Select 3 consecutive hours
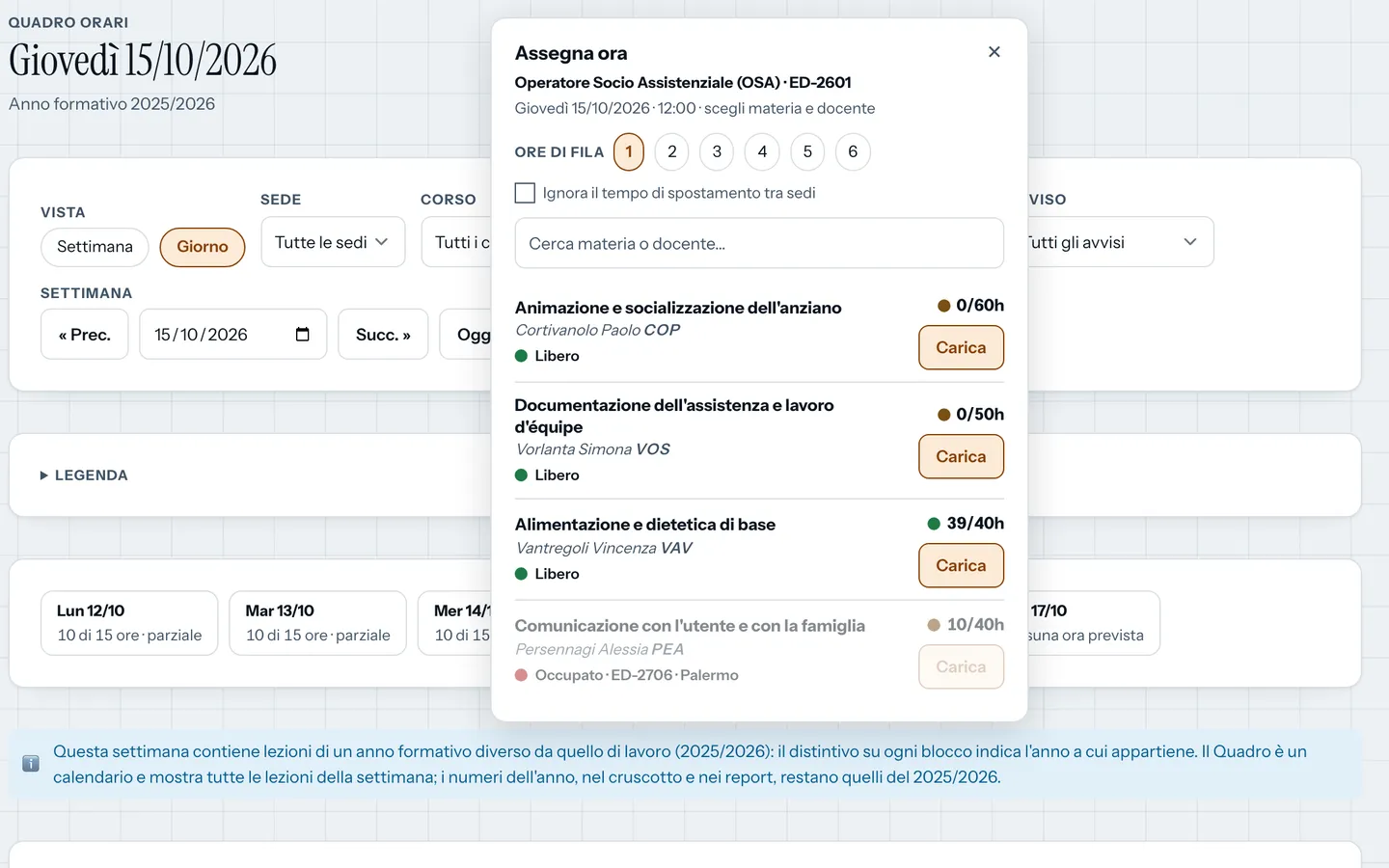This screenshot has height=868, width=1389. (717, 151)
